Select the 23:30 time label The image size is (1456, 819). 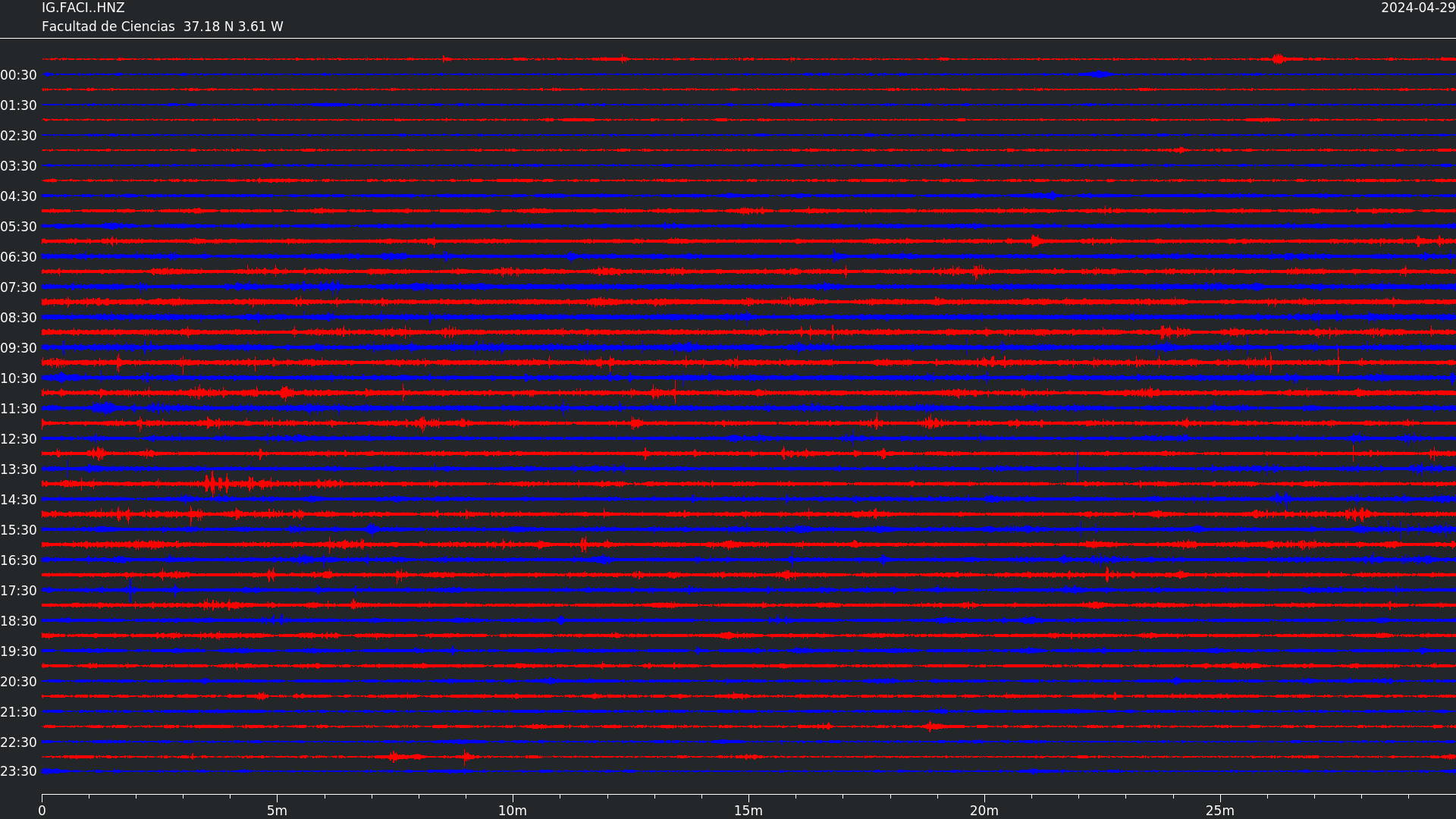point(19,771)
